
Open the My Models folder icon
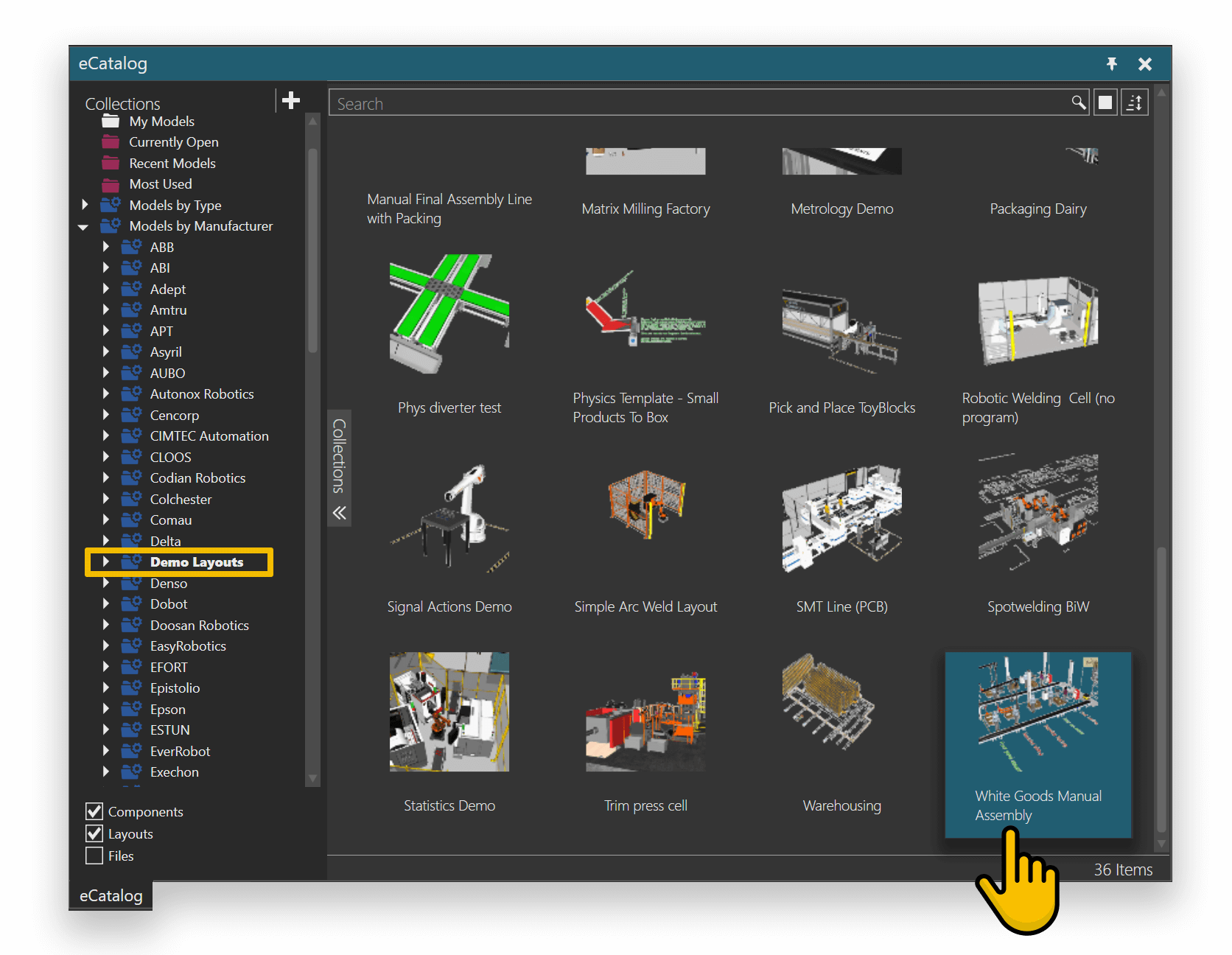(x=110, y=121)
